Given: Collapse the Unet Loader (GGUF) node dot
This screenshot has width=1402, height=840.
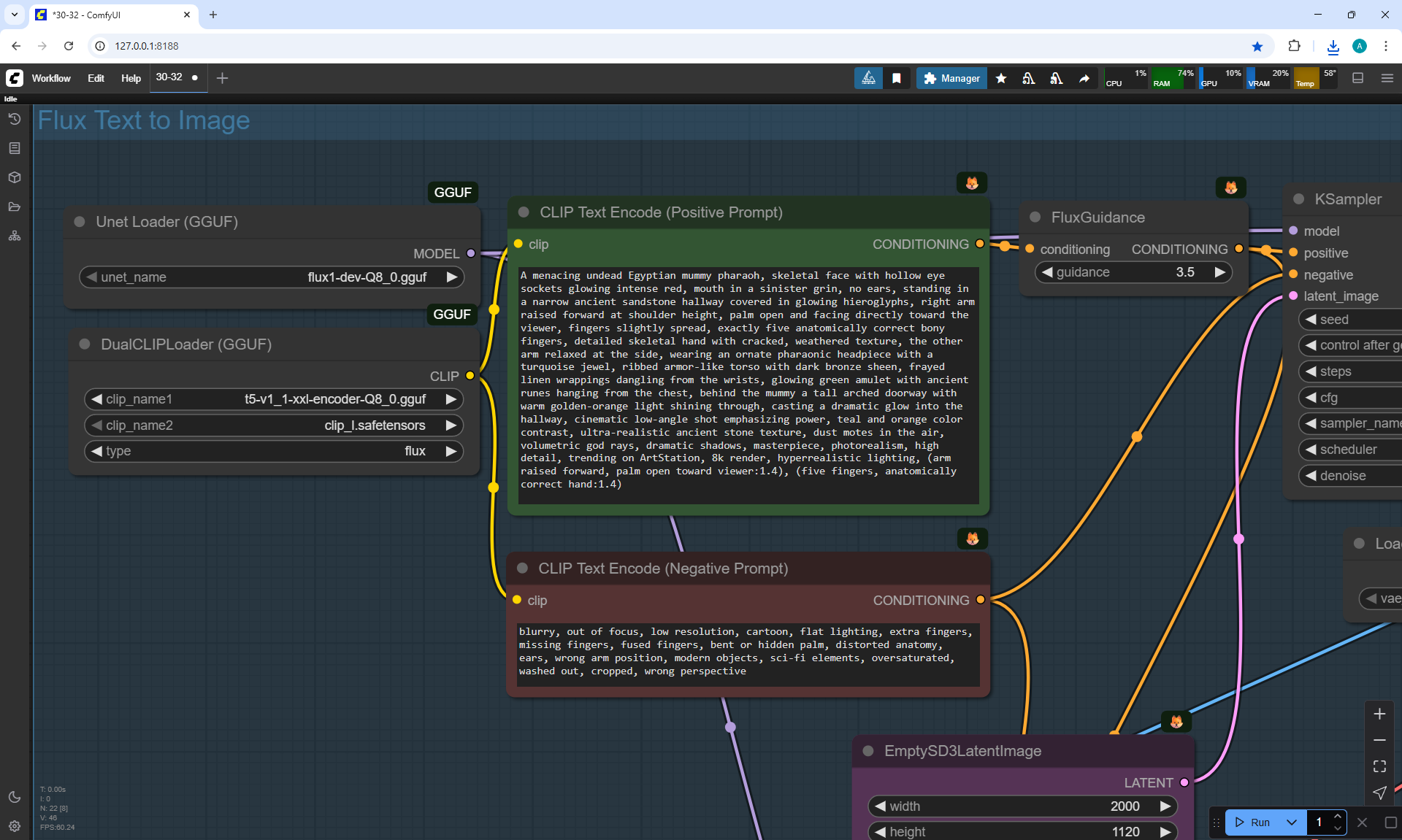Looking at the screenshot, I should pyautogui.click(x=80, y=222).
